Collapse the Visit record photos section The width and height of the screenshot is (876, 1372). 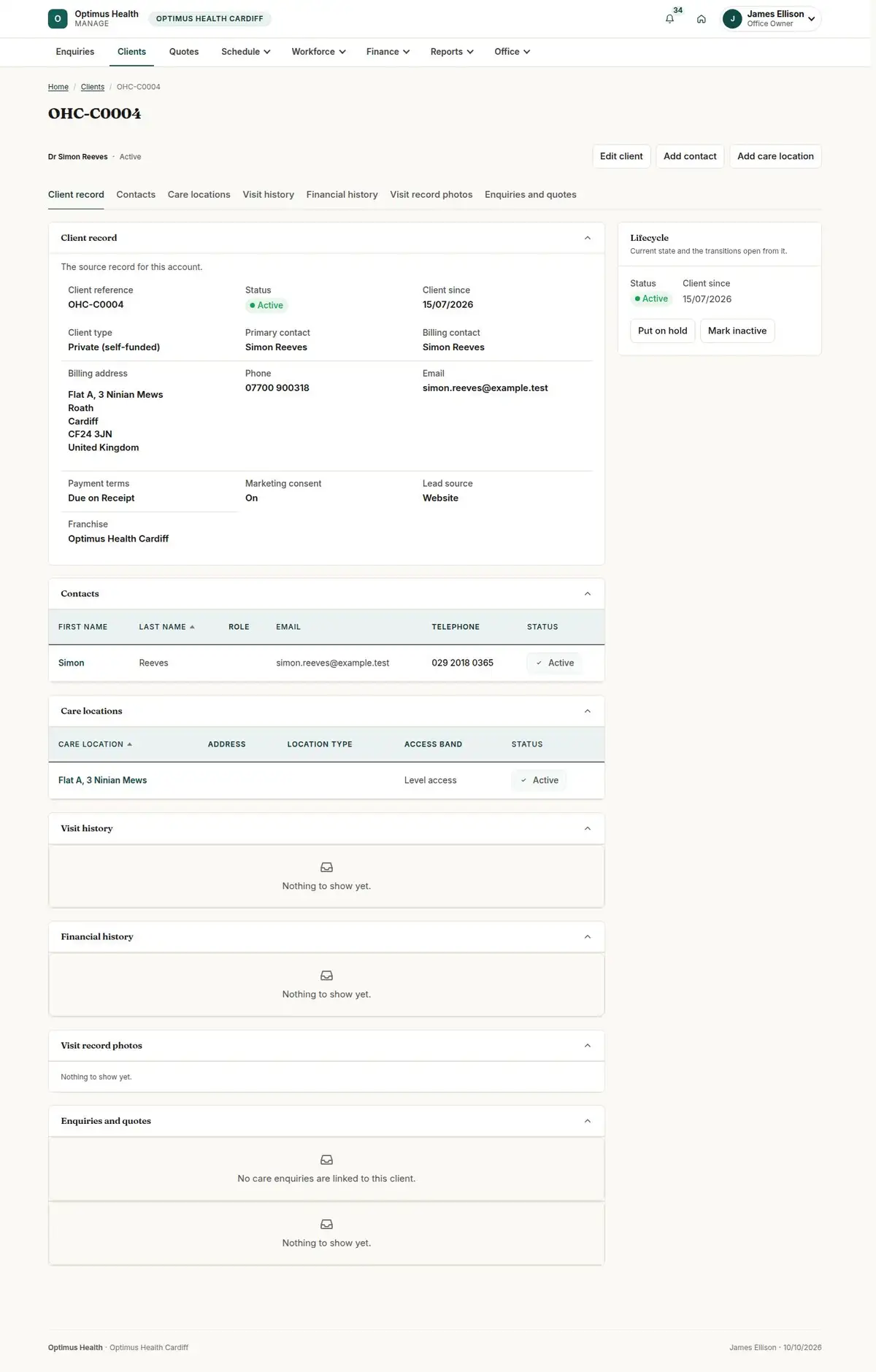pos(588,1046)
